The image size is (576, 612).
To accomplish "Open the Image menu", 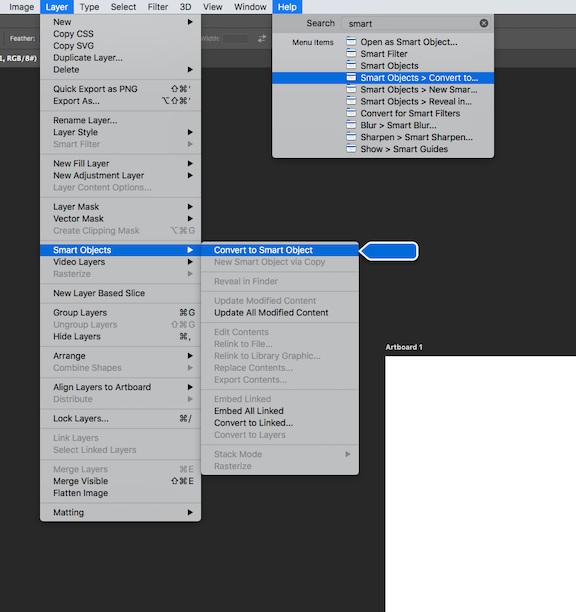I will tap(21, 7).
